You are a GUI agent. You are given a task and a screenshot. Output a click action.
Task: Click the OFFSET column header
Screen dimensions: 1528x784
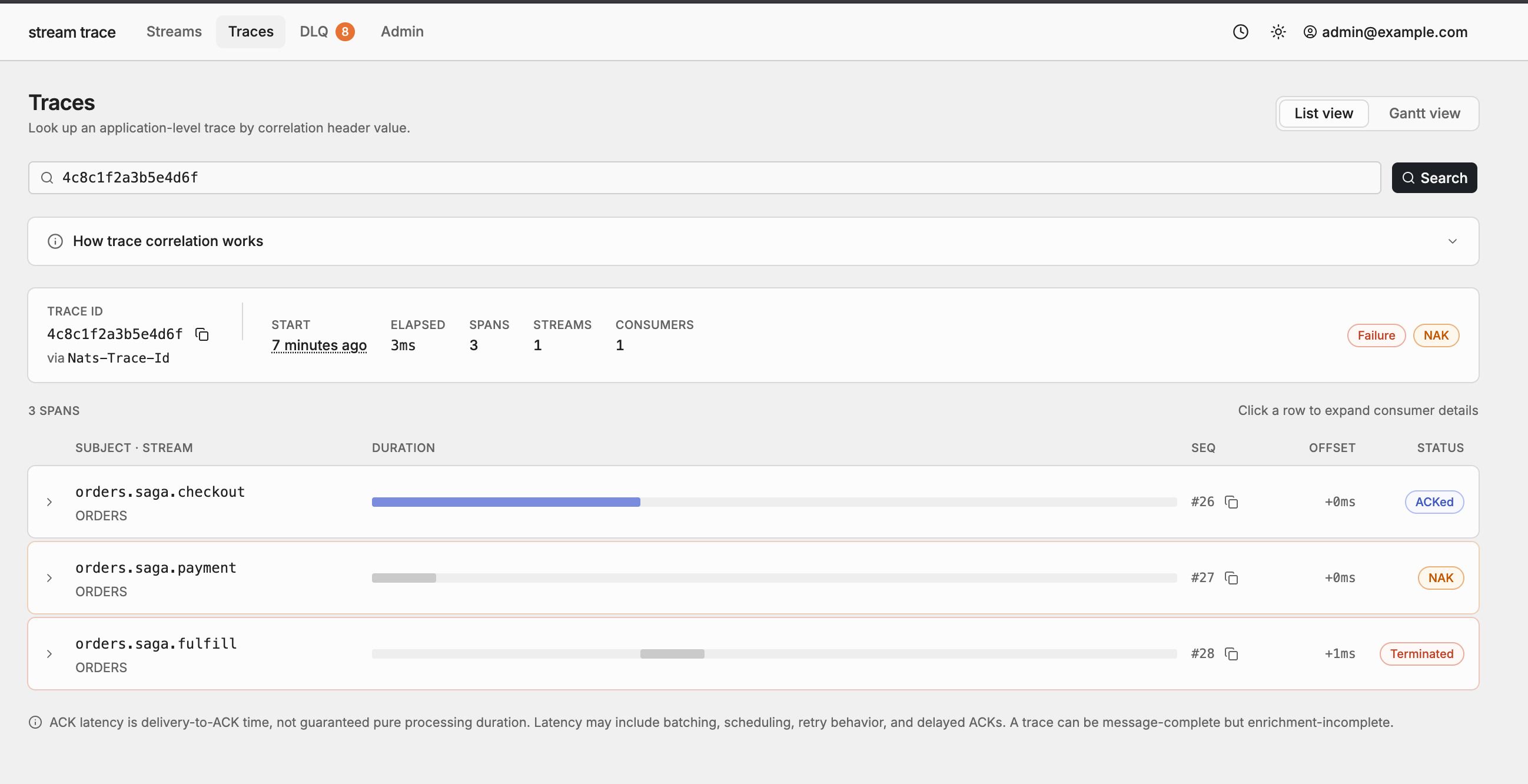pyautogui.click(x=1332, y=449)
